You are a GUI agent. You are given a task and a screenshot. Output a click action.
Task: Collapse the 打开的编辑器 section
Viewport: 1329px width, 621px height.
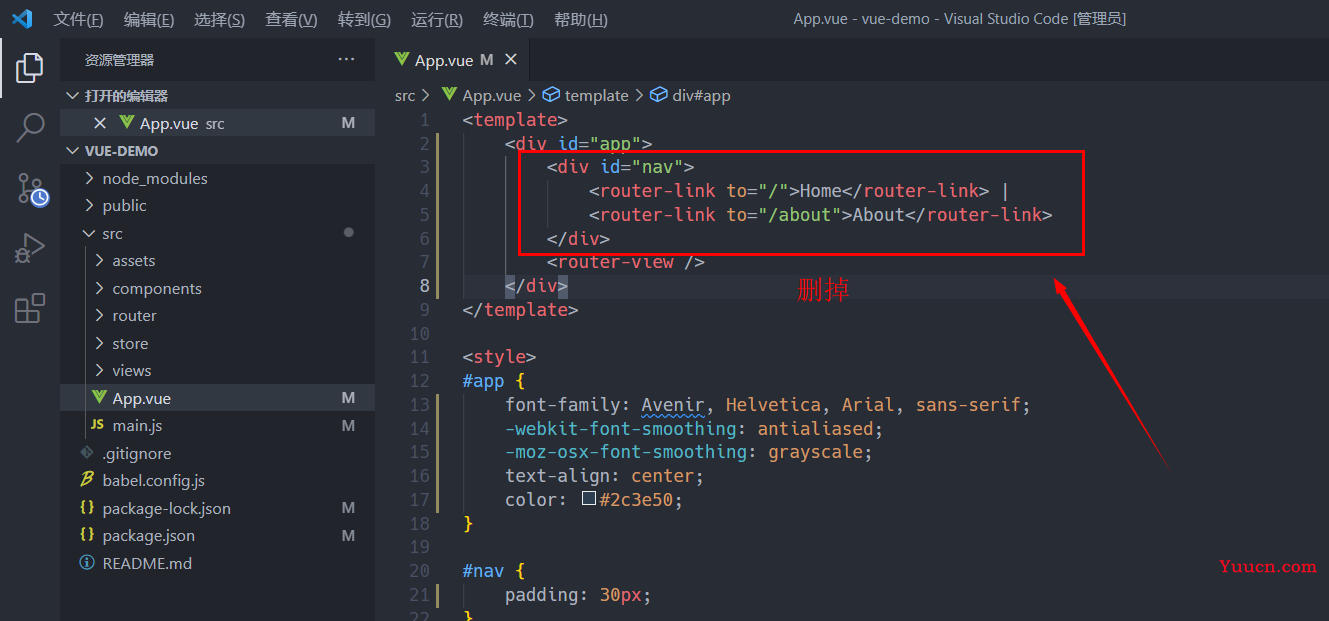(217, 95)
